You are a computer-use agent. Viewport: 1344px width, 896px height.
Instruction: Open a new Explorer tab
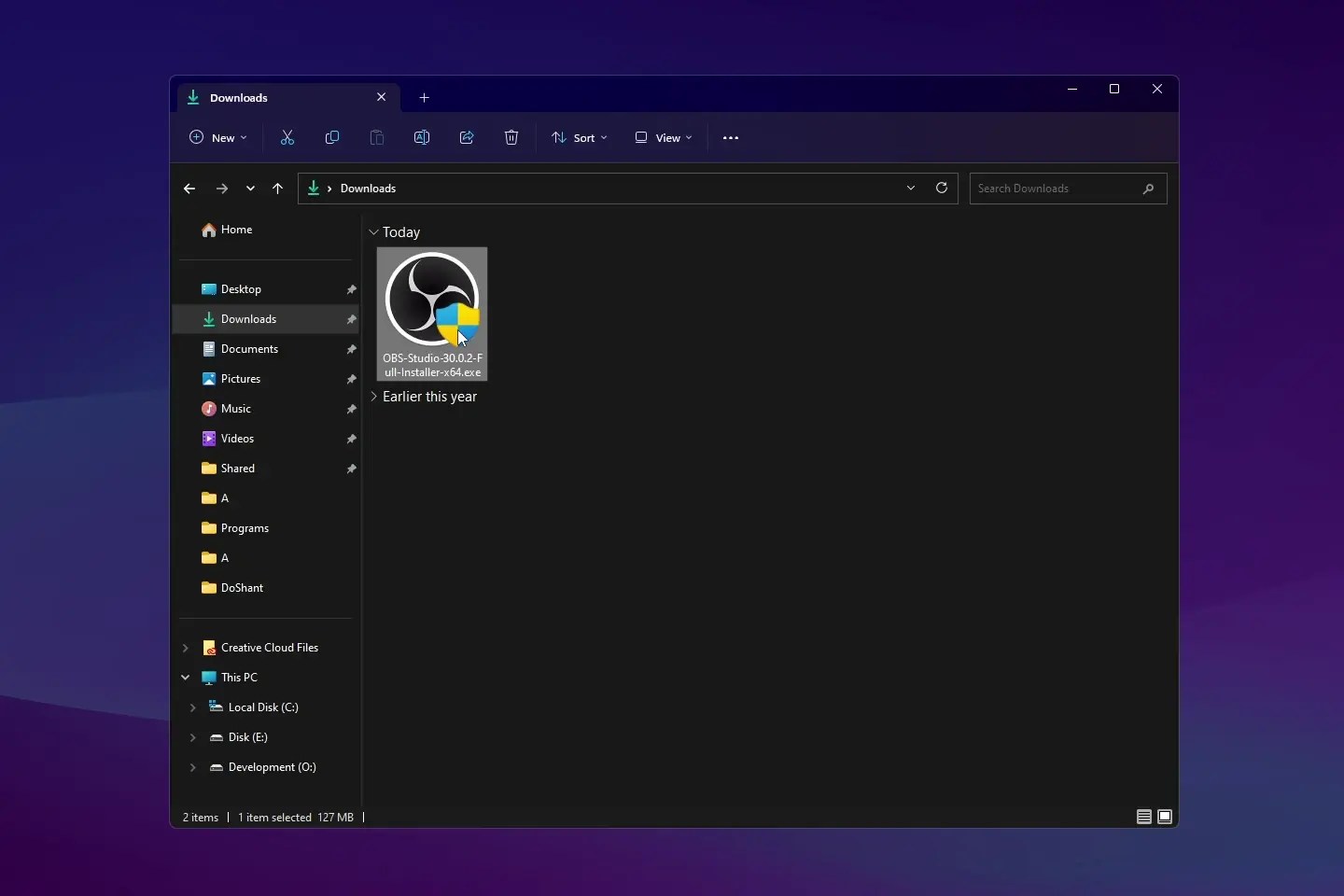425,97
